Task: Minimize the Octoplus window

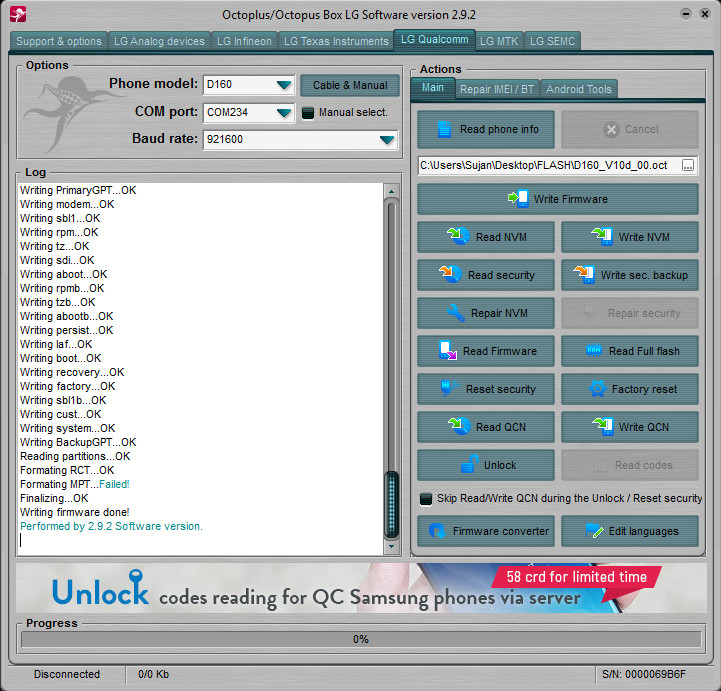Action: [686, 14]
